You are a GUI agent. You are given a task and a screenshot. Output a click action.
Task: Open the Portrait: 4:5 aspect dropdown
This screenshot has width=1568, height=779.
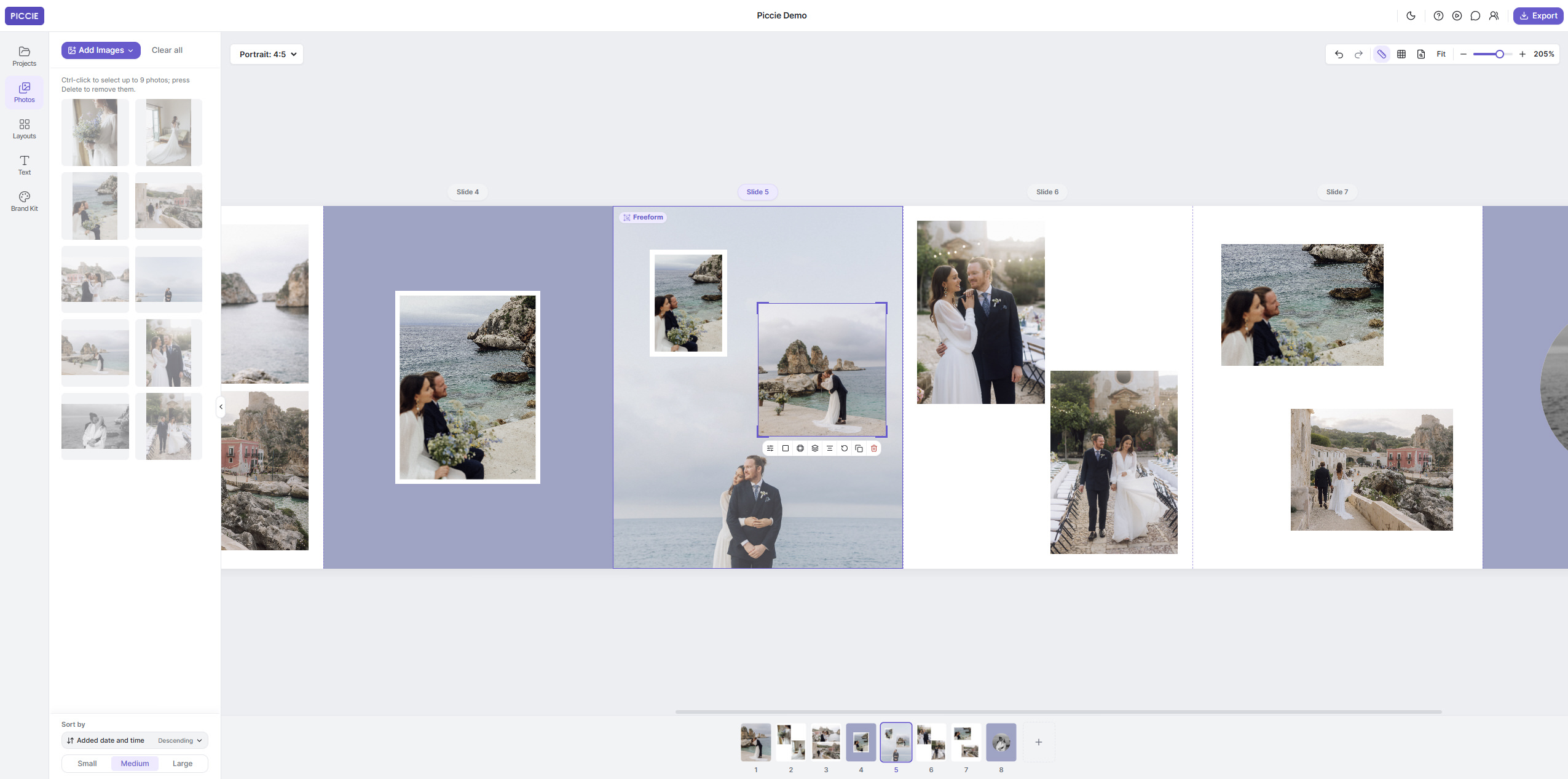pyautogui.click(x=267, y=54)
